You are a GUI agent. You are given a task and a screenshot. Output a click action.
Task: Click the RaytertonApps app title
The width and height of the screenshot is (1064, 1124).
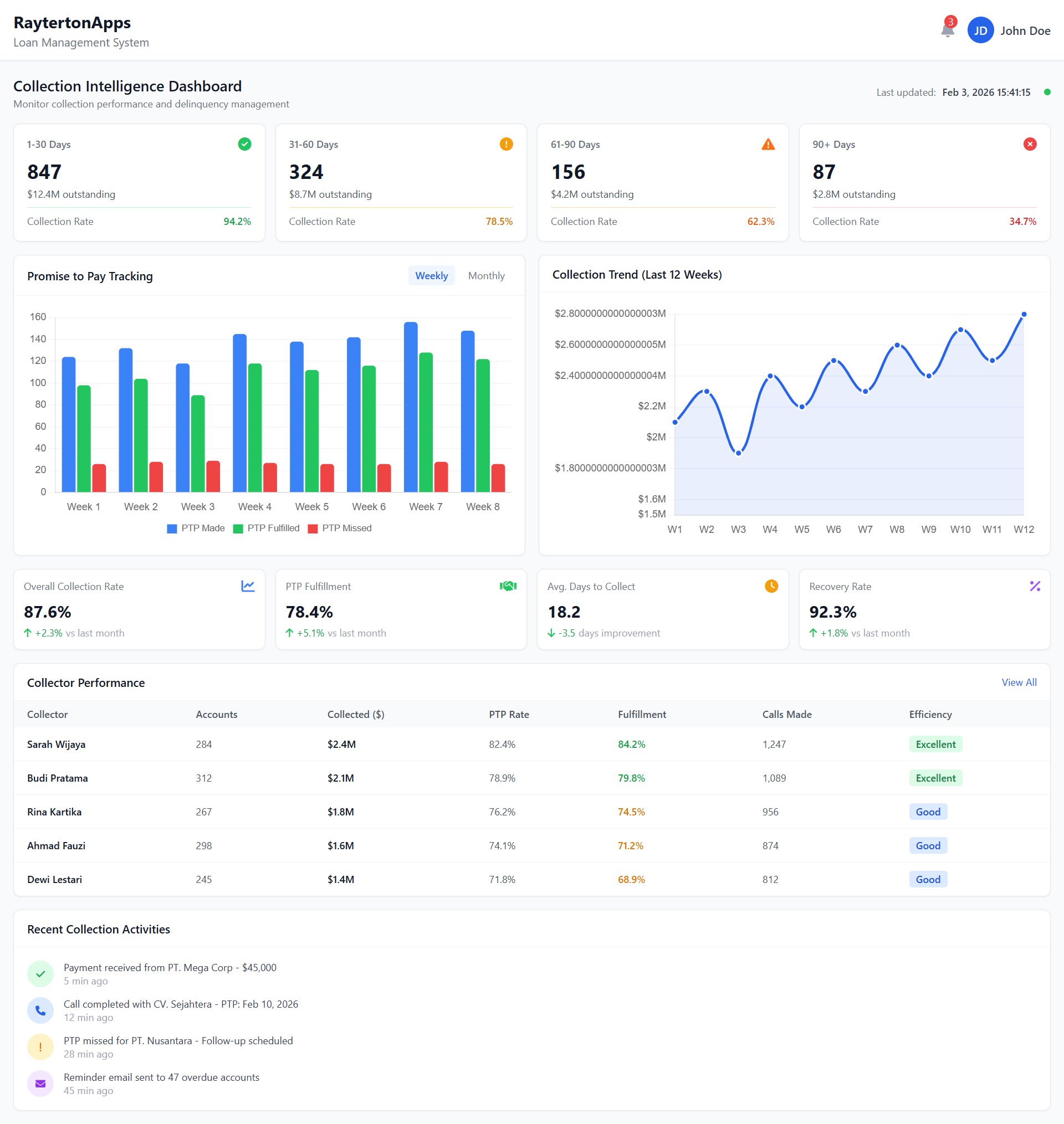point(71,23)
